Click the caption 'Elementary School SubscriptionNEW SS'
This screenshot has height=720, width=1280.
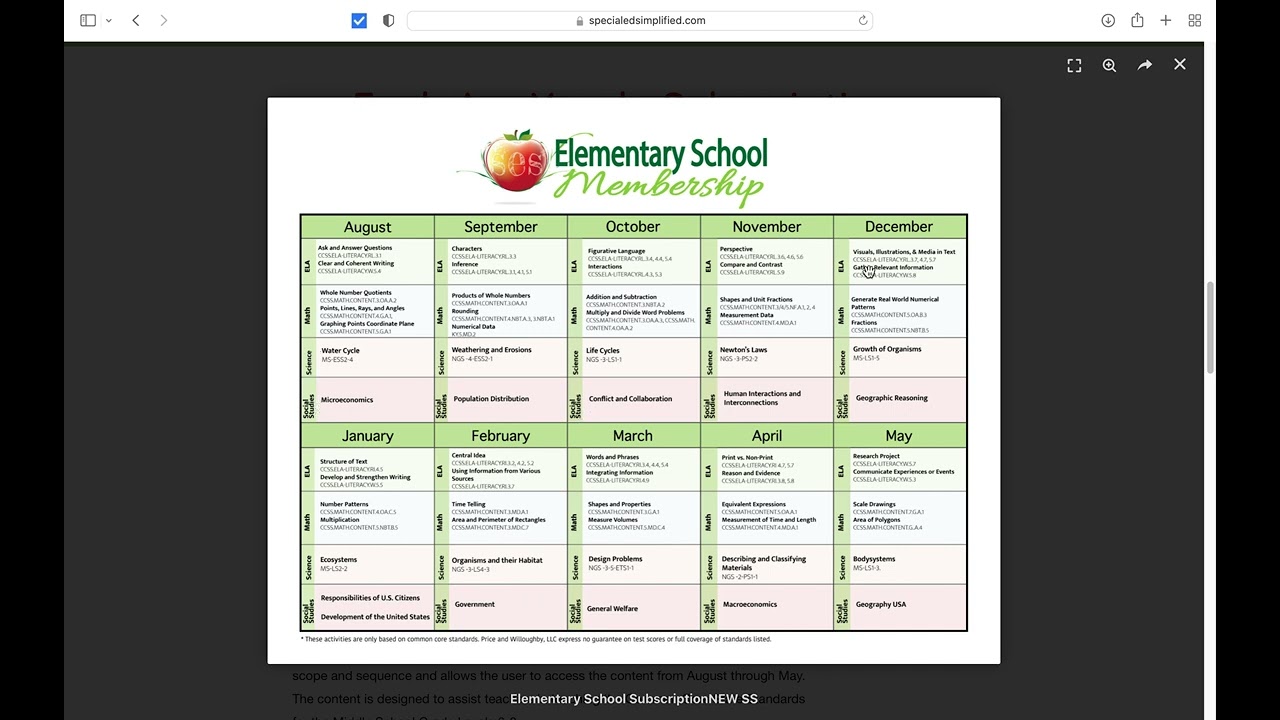click(x=634, y=699)
